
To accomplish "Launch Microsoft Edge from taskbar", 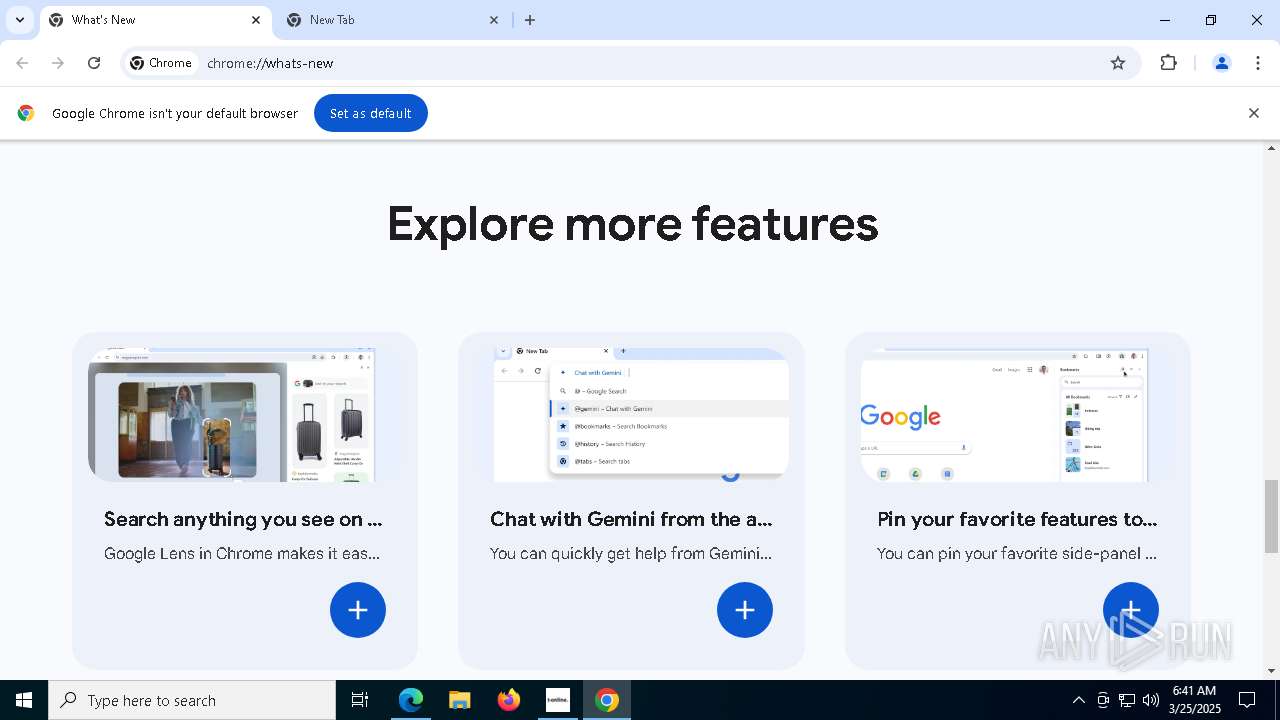I will point(411,700).
